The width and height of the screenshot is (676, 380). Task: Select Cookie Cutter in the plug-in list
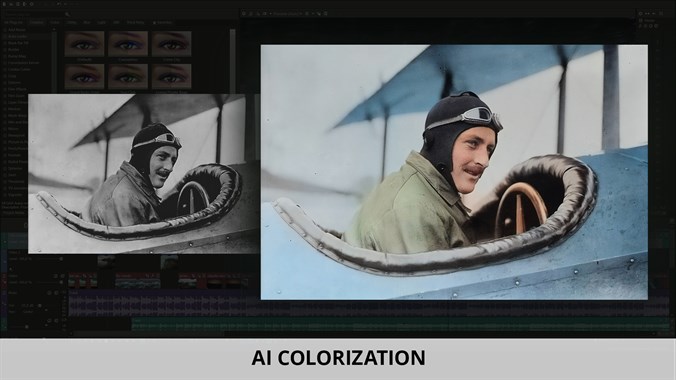click(19, 69)
